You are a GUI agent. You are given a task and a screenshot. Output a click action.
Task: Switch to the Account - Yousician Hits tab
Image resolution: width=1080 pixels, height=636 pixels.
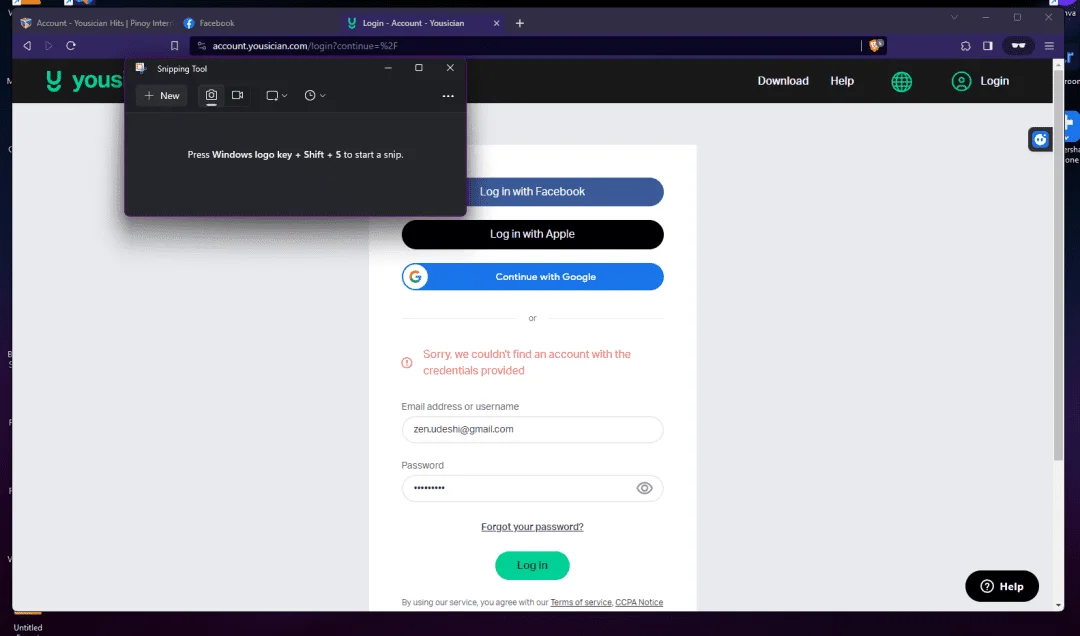point(96,23)
